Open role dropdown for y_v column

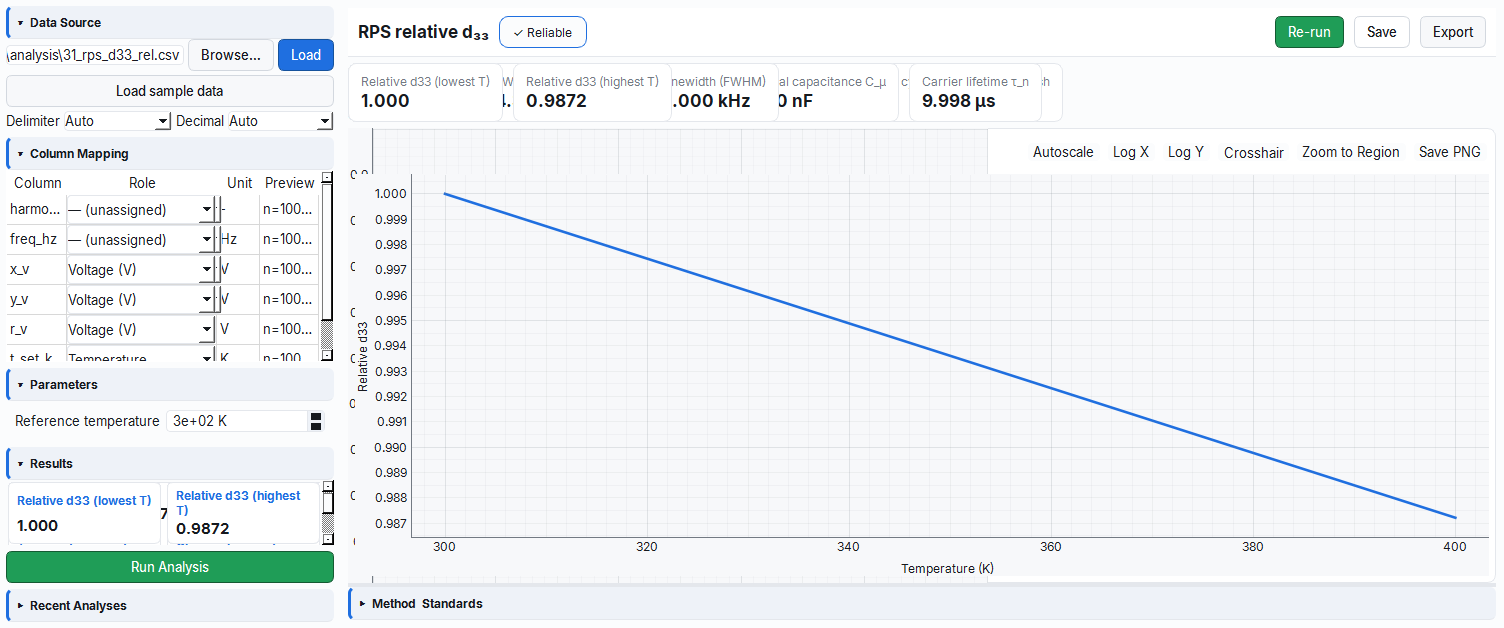coord(141,300)
